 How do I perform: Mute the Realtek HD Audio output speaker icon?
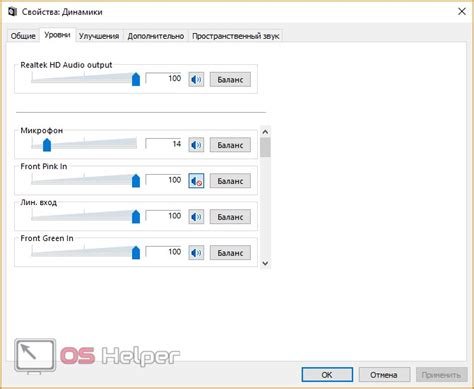pos(196,80)
